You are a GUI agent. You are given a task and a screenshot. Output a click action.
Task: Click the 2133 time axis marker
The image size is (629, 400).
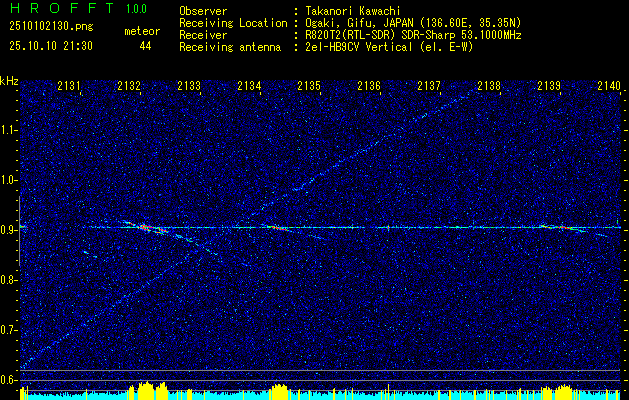tap(189, 85)
